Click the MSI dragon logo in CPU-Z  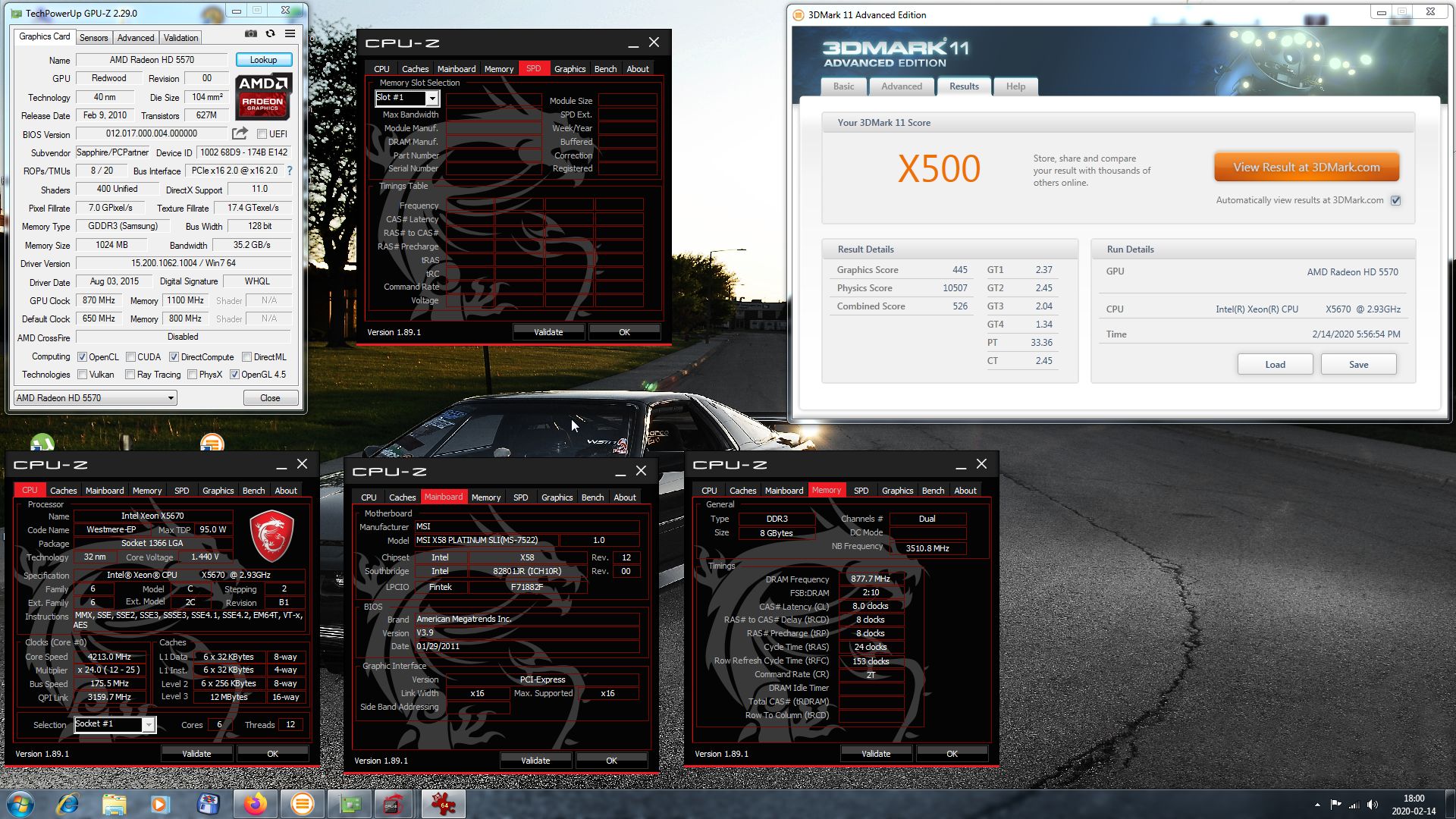271,535
